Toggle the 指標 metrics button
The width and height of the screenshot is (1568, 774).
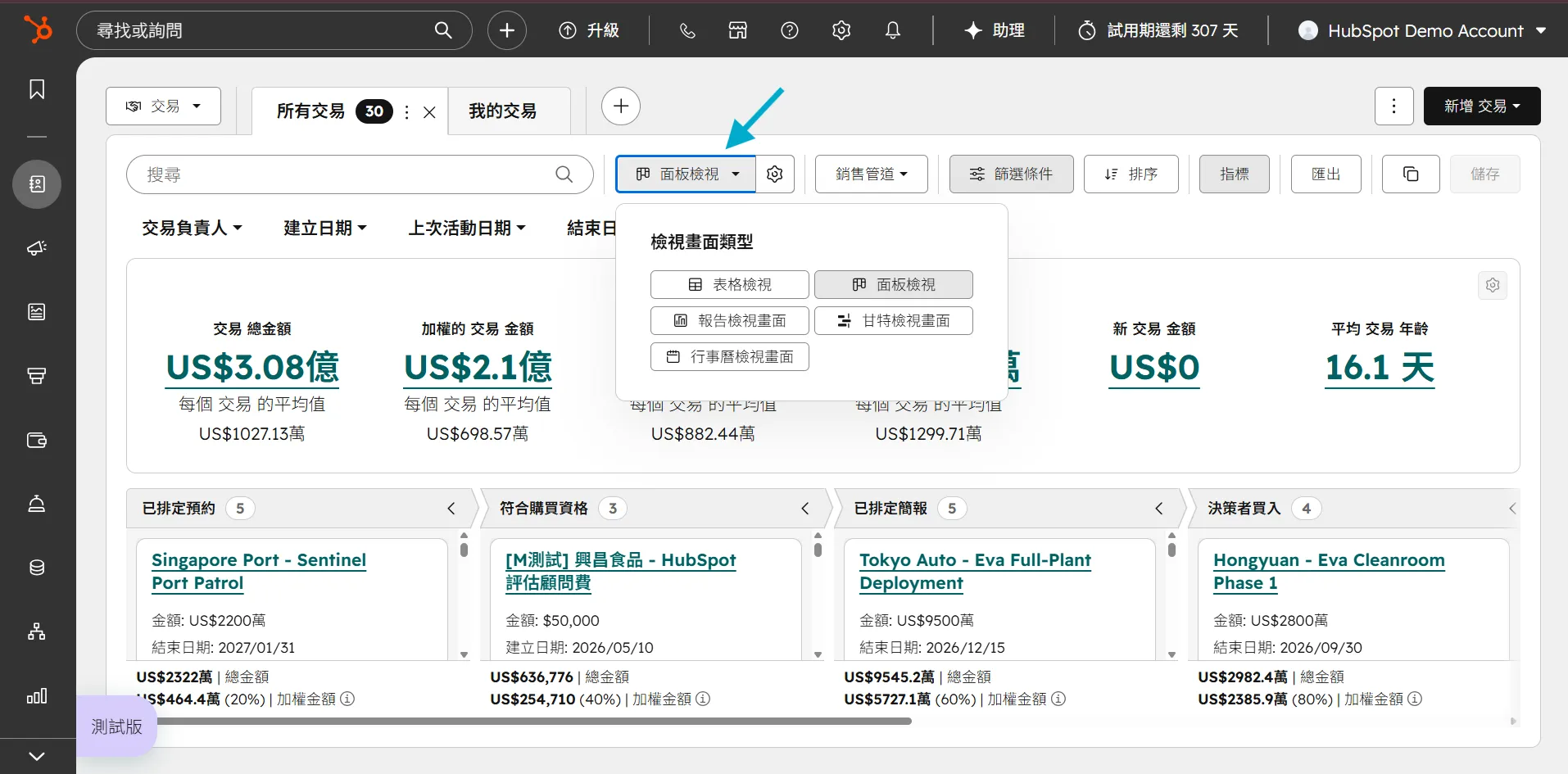[1234, 174]
